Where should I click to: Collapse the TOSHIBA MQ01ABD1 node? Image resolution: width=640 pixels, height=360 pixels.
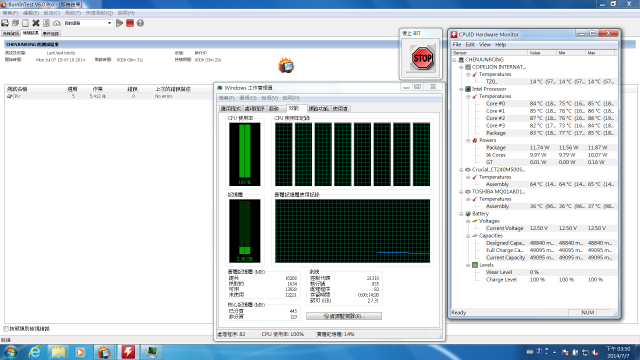pos(461,192)
